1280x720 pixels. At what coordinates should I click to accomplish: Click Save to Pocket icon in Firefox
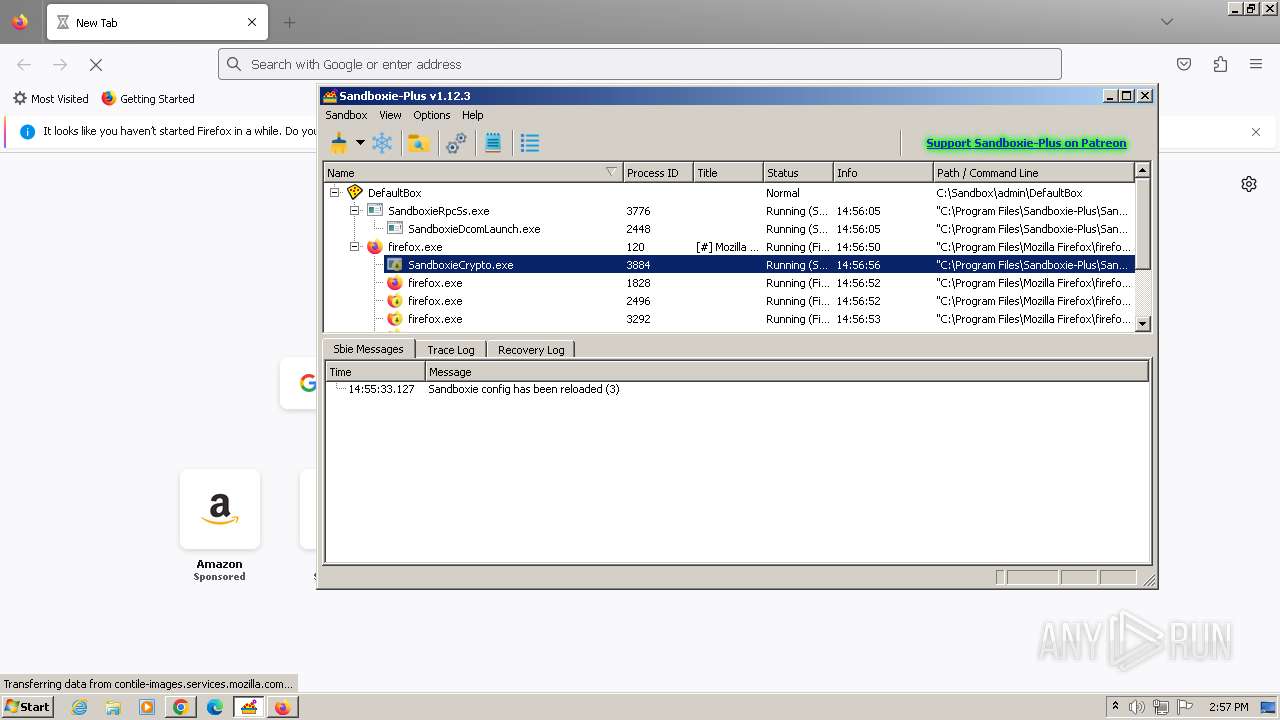pyautogui.click(x=1184, y=64)
